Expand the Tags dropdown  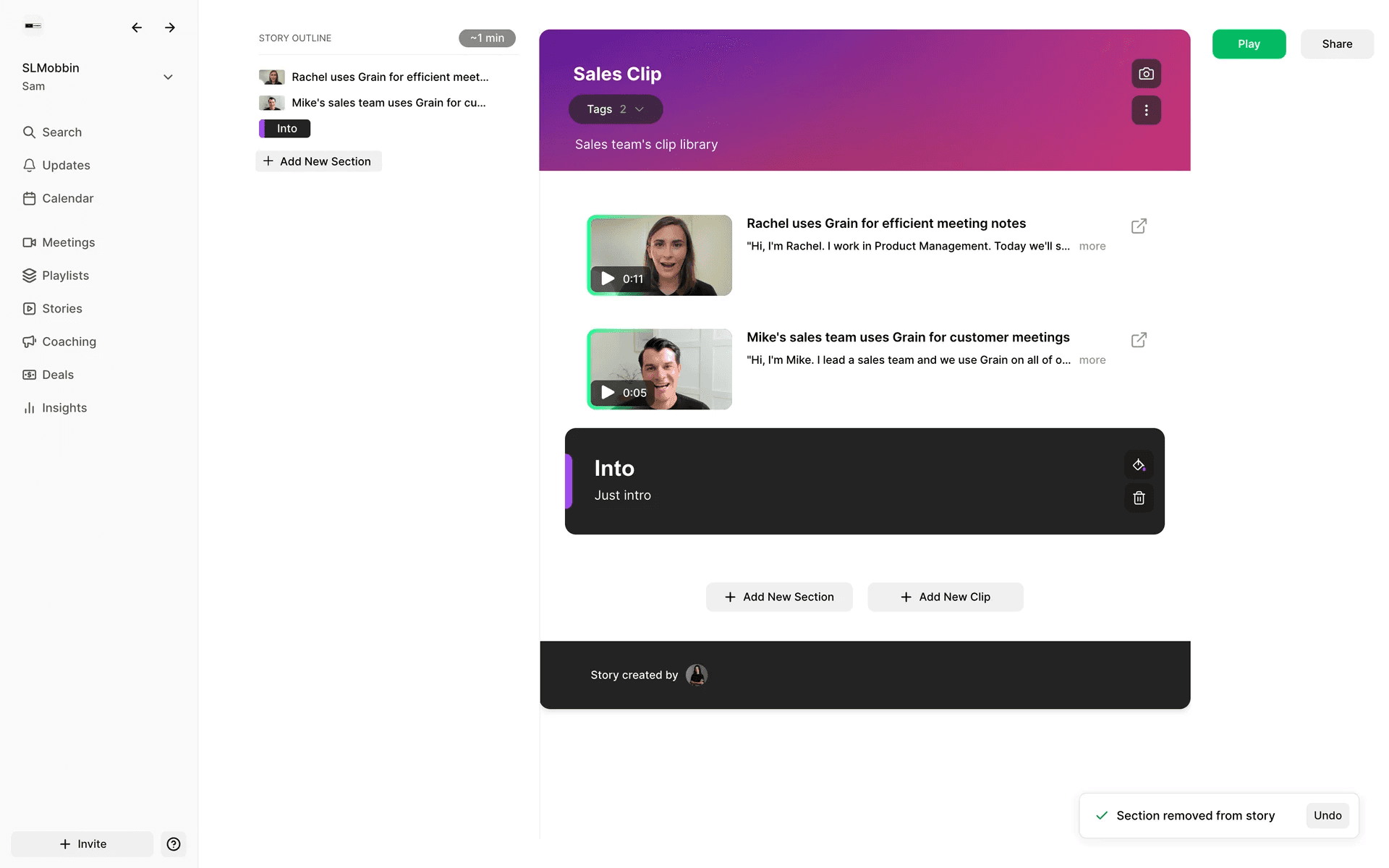tap(615, 109)
